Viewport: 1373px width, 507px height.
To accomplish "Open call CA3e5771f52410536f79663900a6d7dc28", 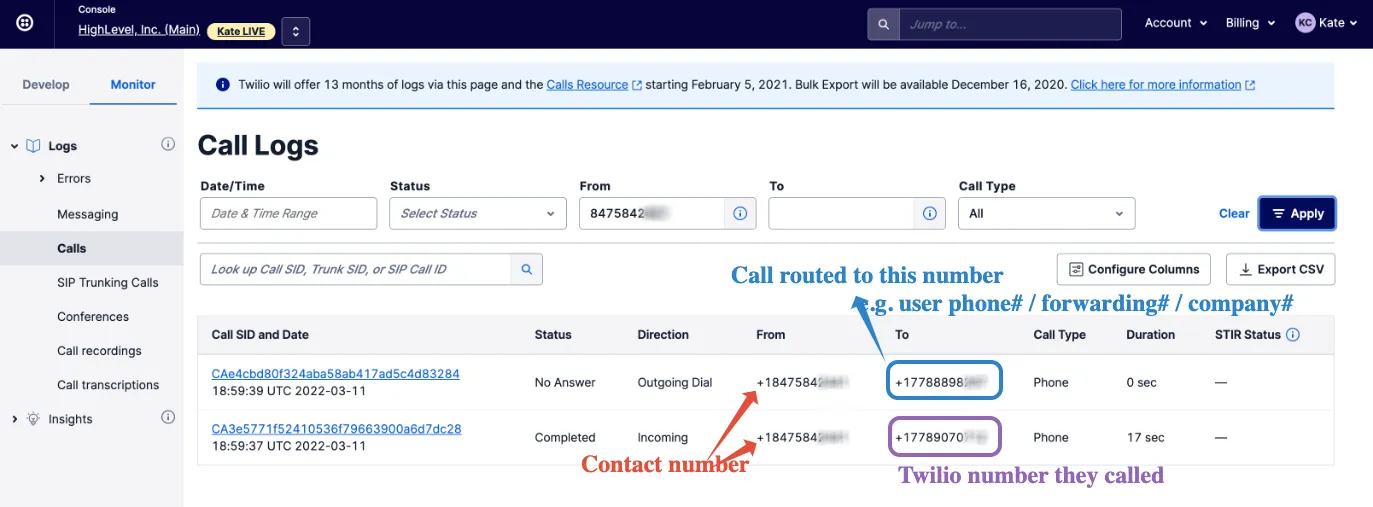I will pos(336,429).
